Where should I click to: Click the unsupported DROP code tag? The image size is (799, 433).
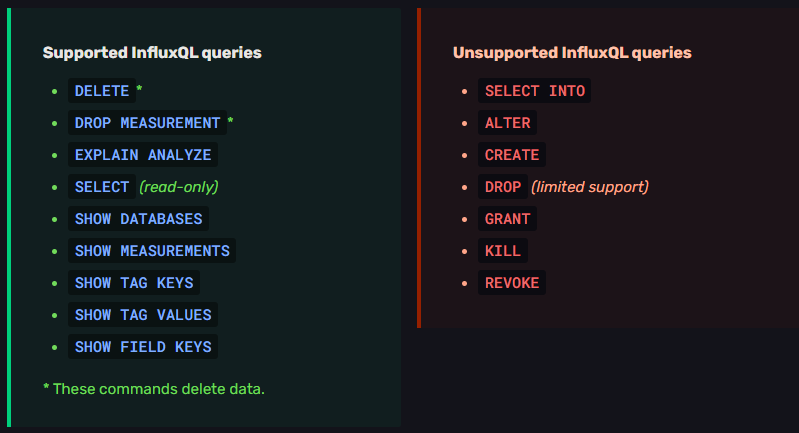click(x=503, y=187)
